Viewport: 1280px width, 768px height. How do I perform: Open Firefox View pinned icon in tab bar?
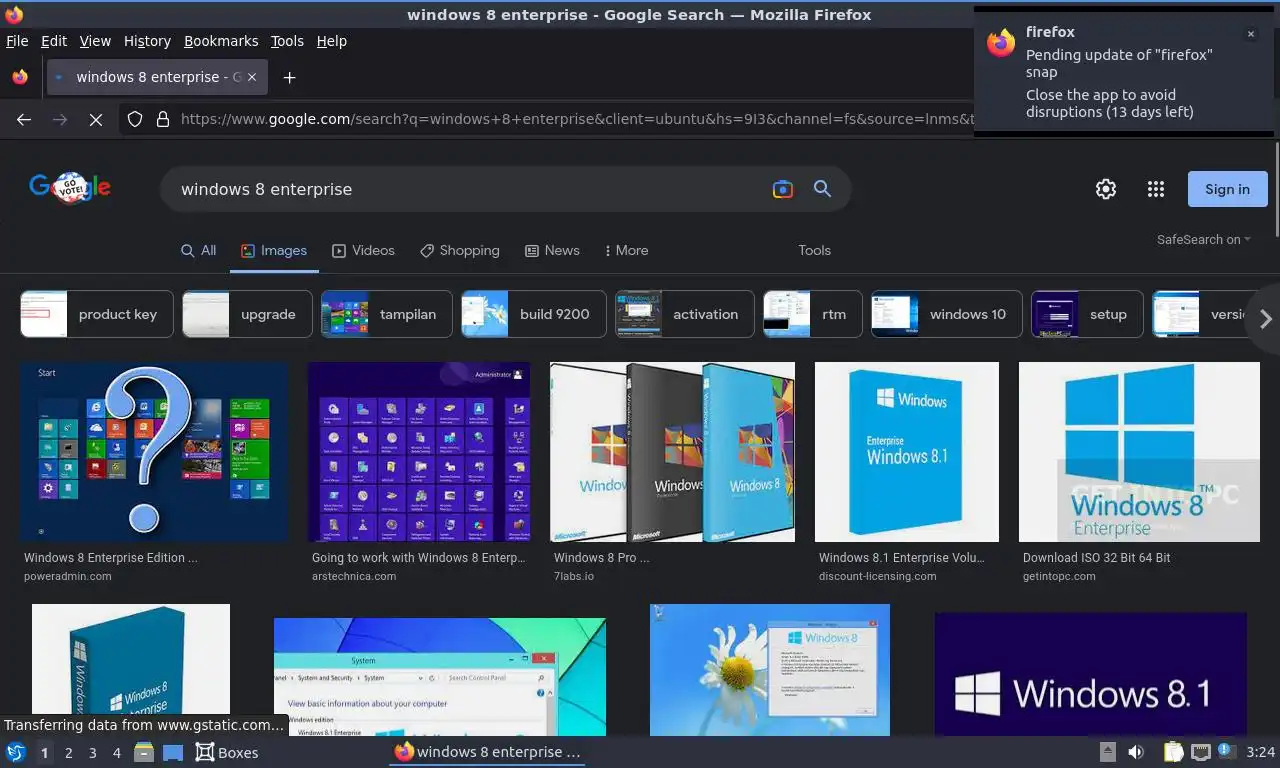[20, 77]
